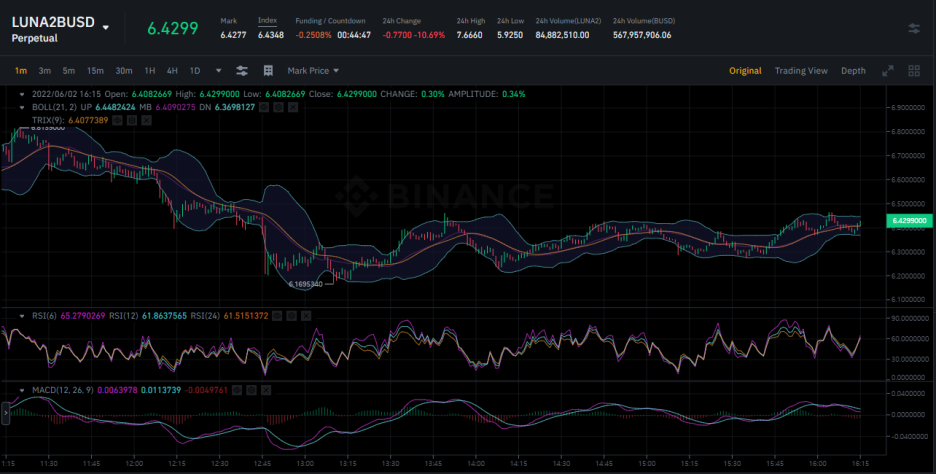Open multi-chart grid view icon
Image resolution: width=936 pixels, height=474 pixels.
tap(914, 70)
